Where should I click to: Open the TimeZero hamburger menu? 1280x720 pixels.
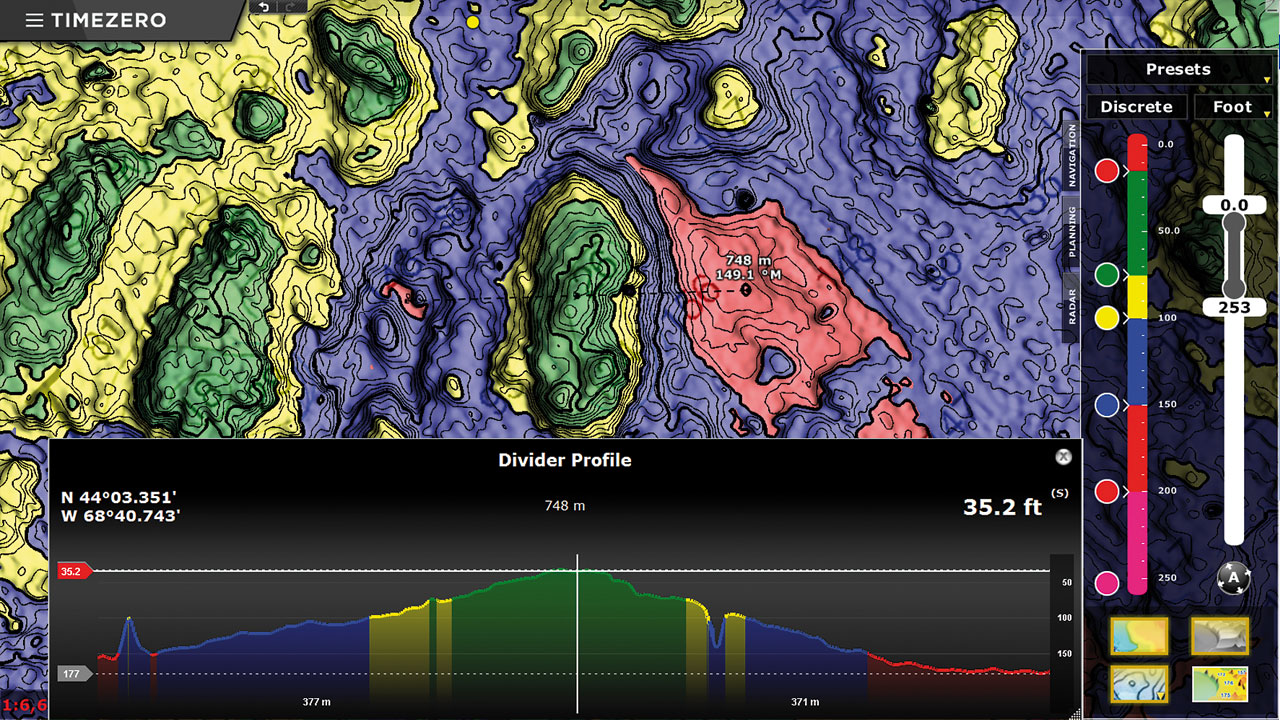(x=34, y=20)
